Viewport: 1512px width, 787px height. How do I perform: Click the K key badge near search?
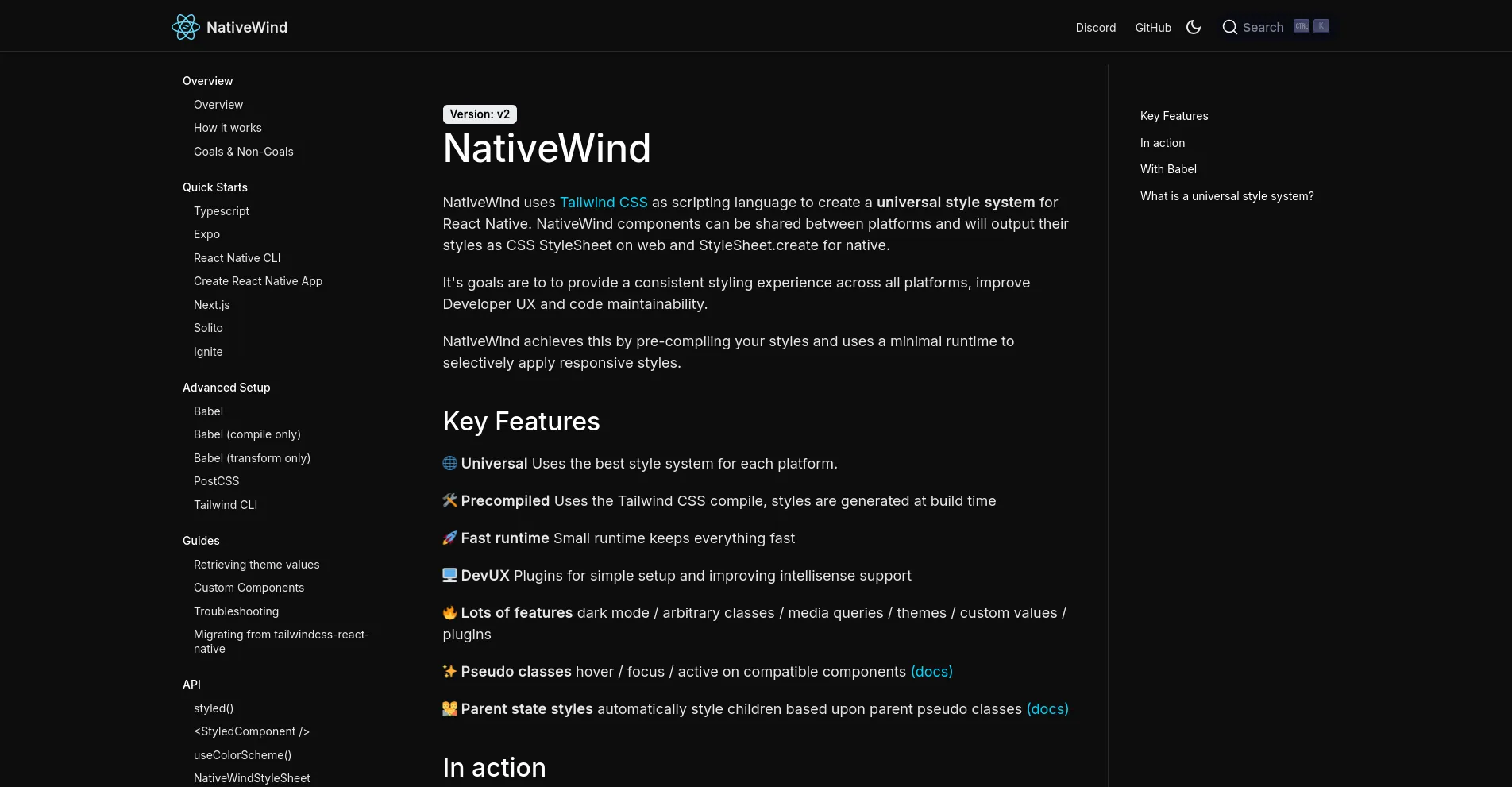point(1321,25)
